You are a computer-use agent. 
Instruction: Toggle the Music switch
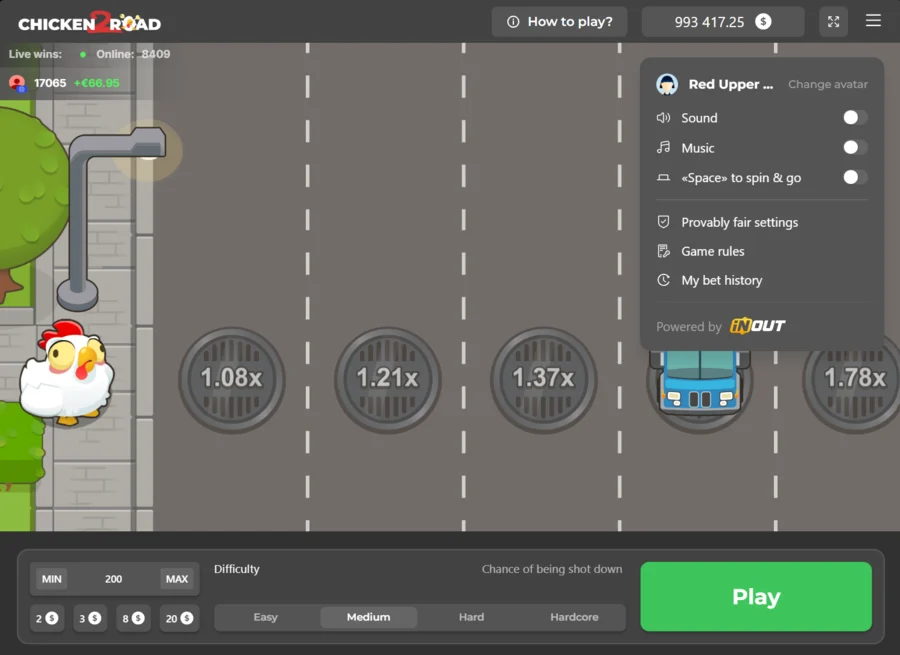pyautogui.click(x=855, y=148)
